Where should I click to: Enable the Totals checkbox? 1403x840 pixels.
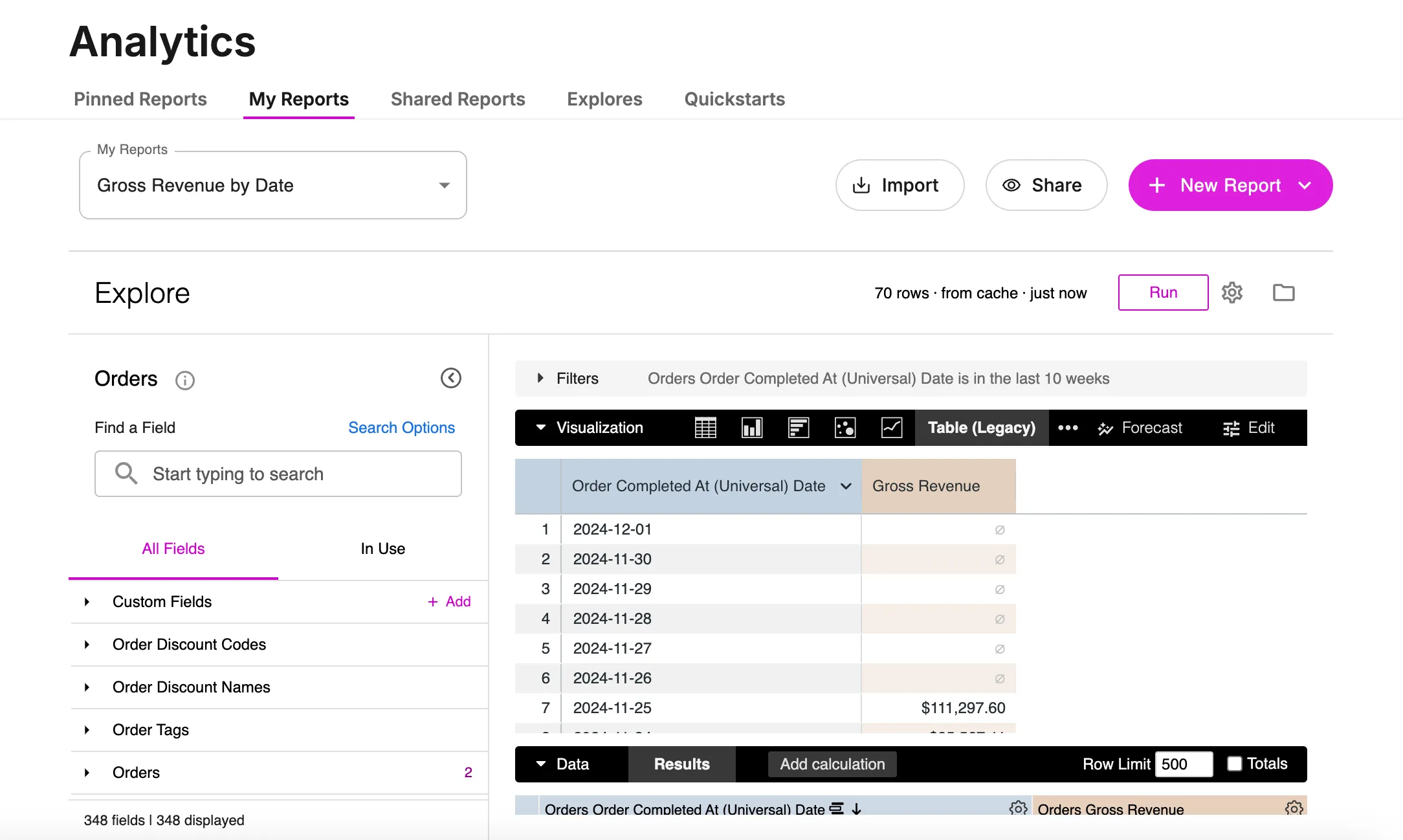[x=1235, y=764]
